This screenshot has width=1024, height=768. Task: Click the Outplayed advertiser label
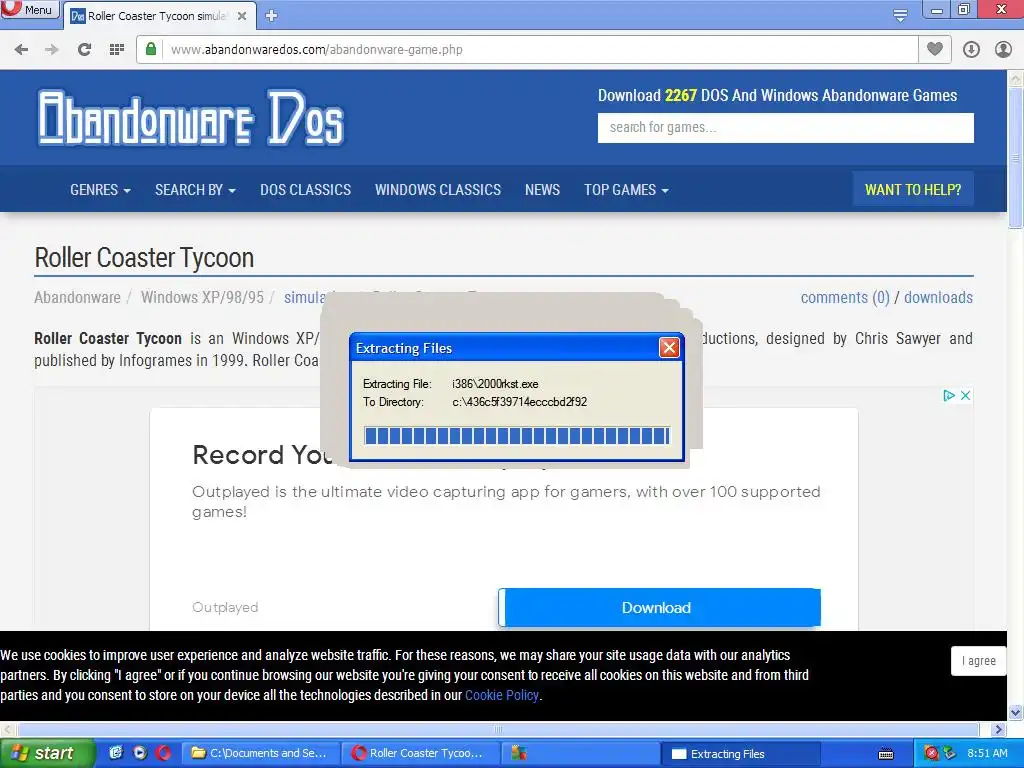(225, 607)
